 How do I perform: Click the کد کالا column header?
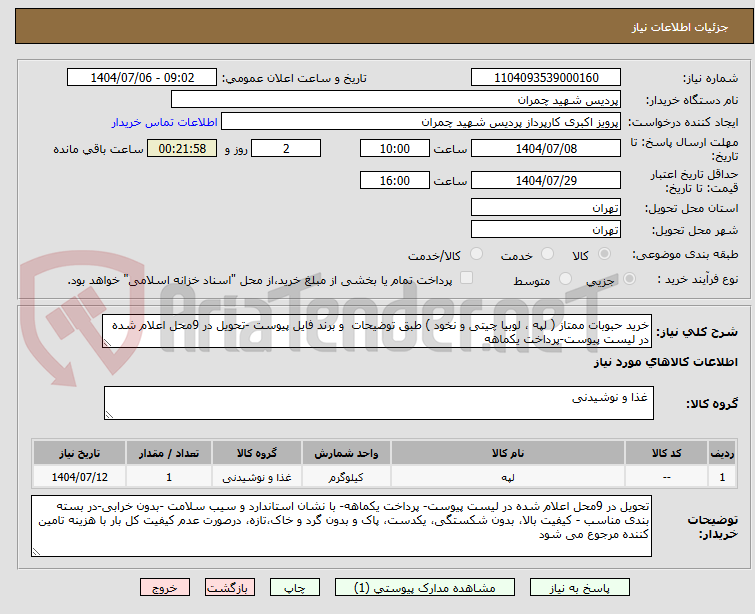666,453
